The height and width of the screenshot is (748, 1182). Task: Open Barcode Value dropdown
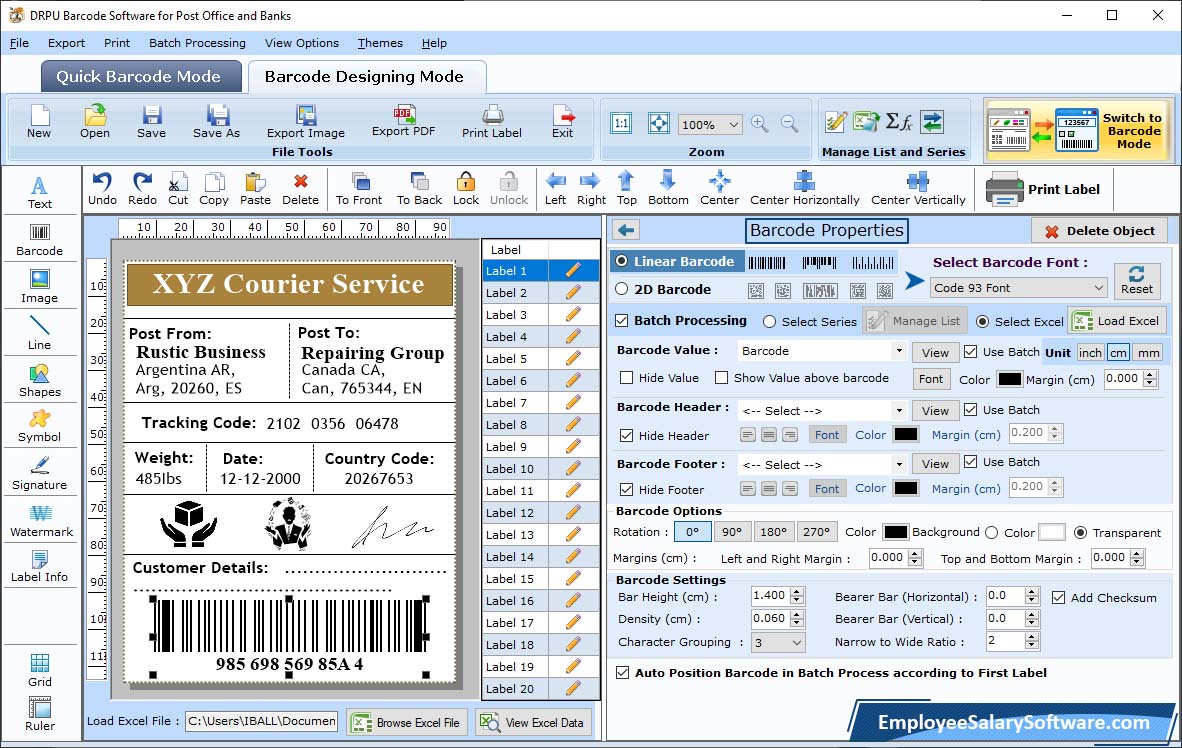click(899, 351)
